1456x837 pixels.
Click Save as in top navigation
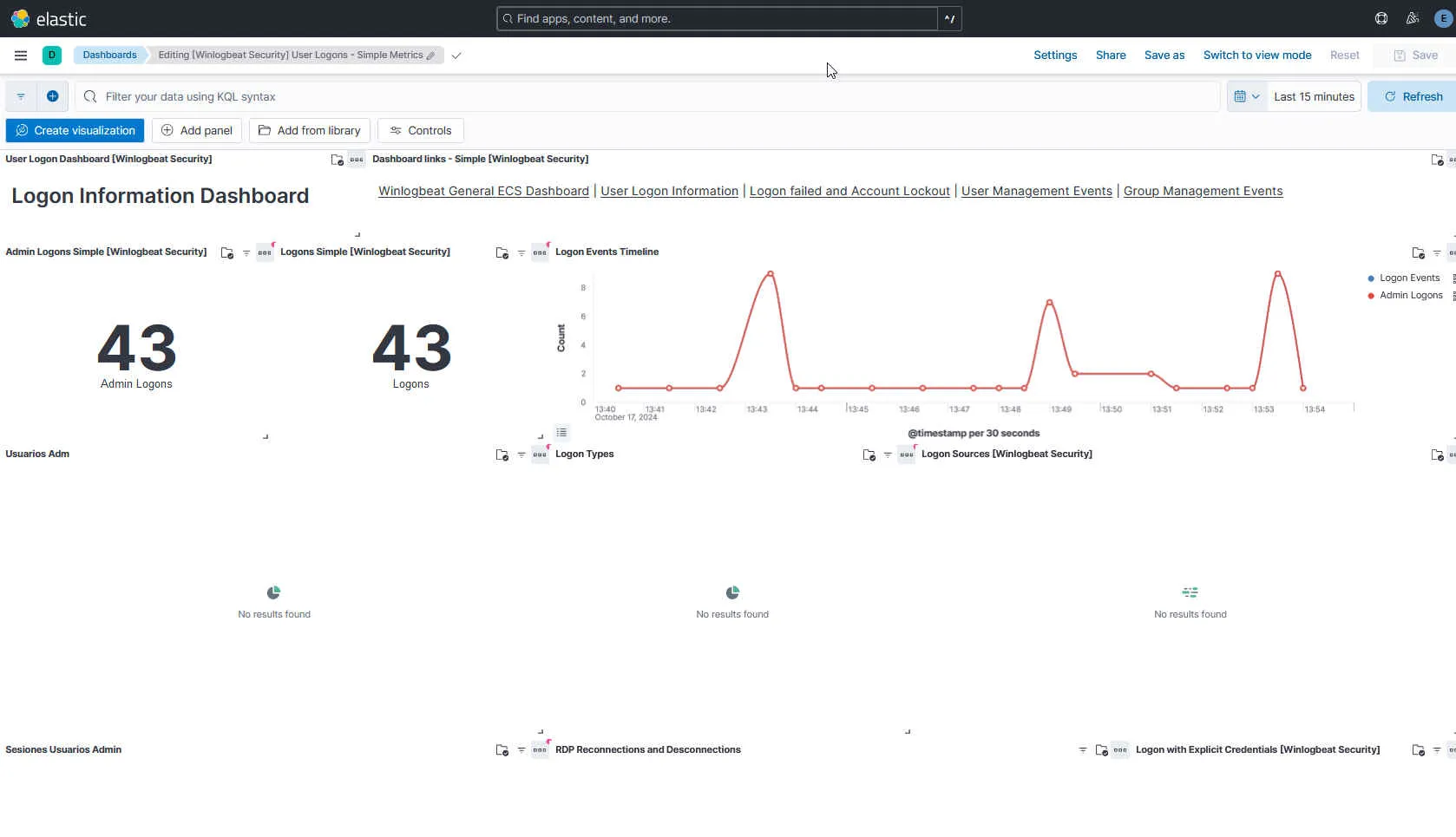click(1164, 56)
